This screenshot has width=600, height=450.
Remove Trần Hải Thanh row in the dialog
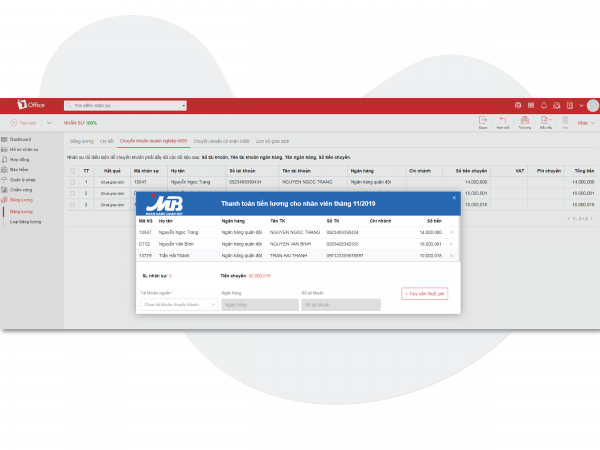452,255
